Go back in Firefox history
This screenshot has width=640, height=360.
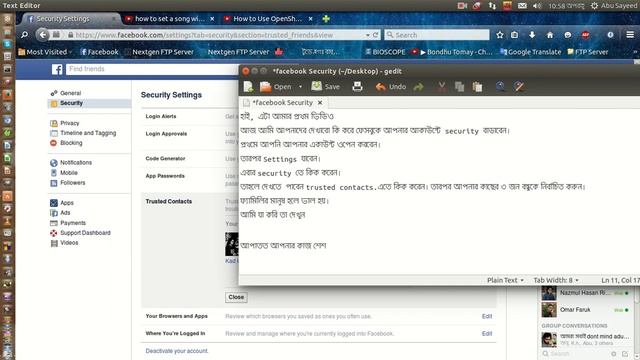pyautogui.click(x=42, y=35)
